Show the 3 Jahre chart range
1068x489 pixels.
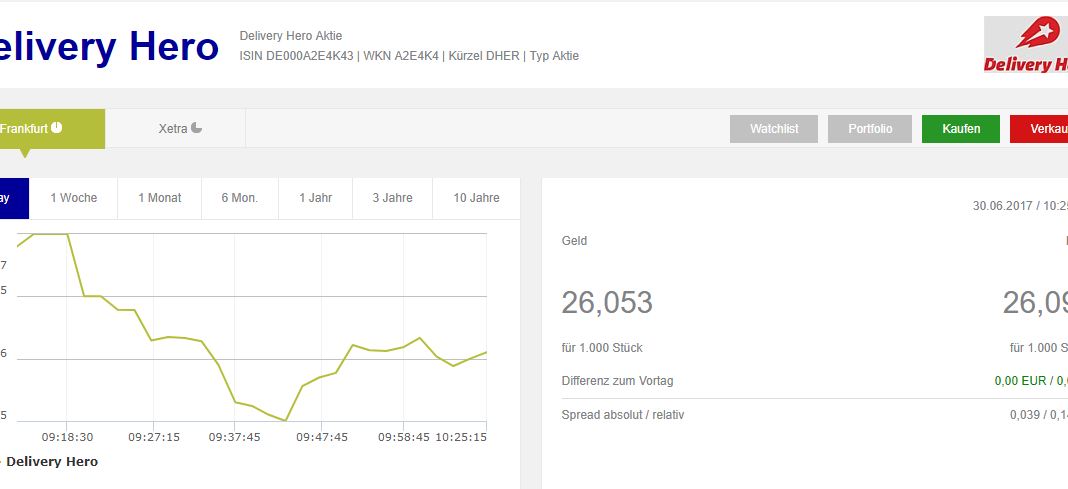tap(392, 198)
